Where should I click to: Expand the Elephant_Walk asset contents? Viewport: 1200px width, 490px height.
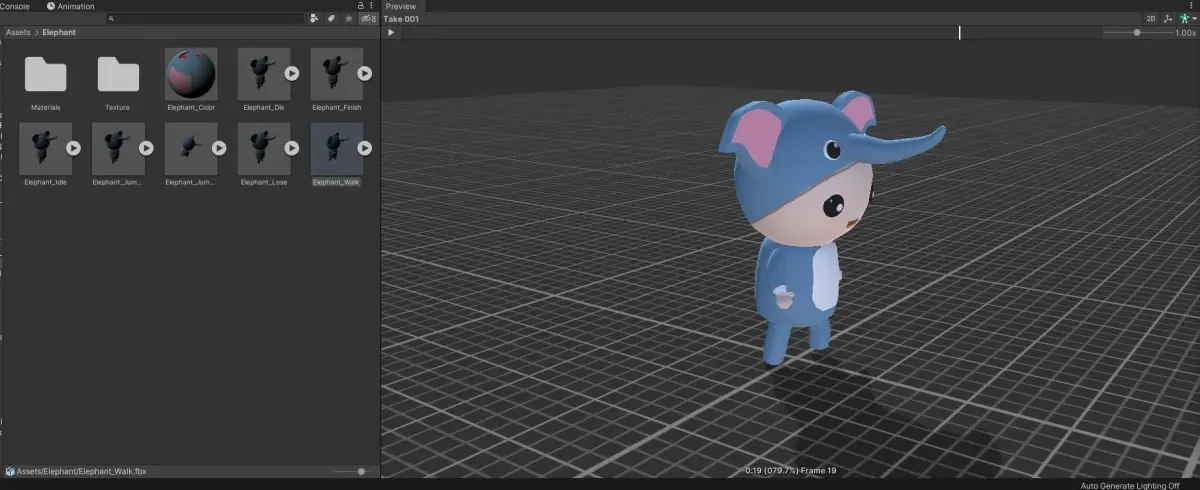tap(365, 148)
